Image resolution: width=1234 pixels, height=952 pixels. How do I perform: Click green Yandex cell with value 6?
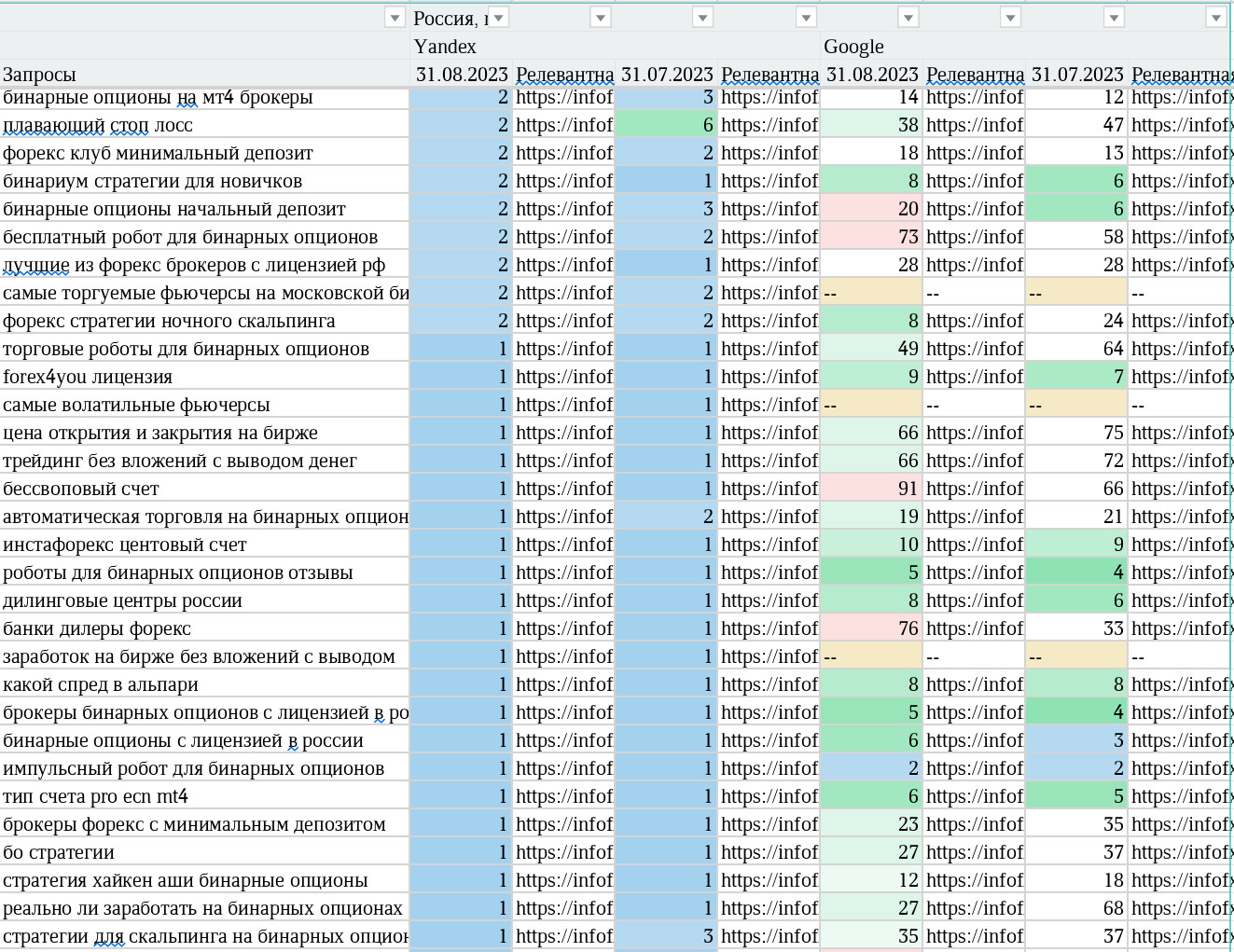point(666,125)
